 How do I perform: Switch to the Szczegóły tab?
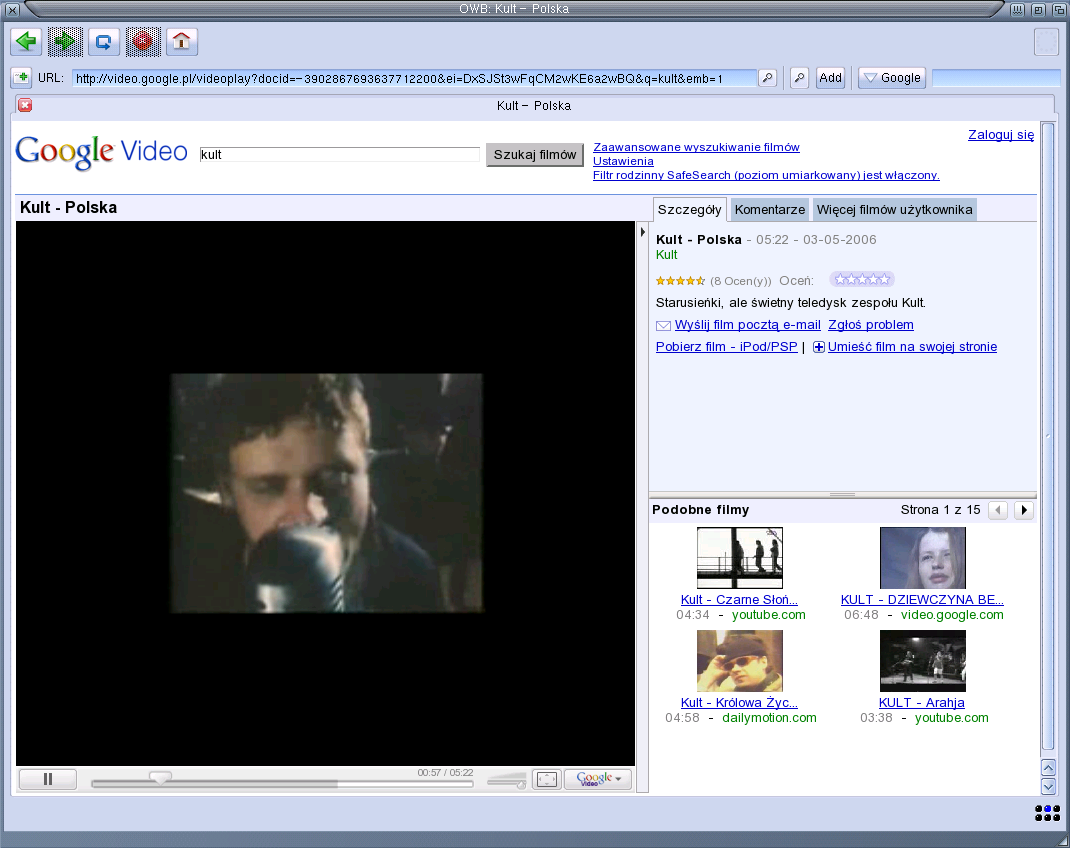pyautogui.click(x=689, y=209)
